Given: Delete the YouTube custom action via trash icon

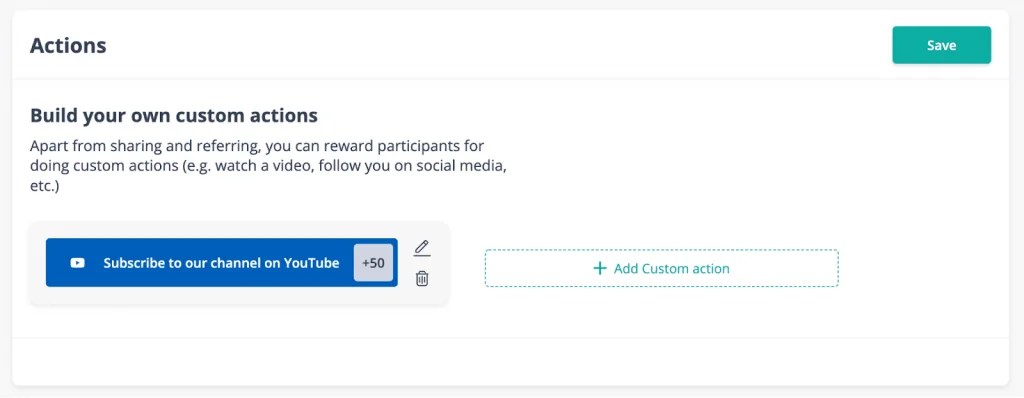Looking at the screenshot, I should click(x=423, y=279).
